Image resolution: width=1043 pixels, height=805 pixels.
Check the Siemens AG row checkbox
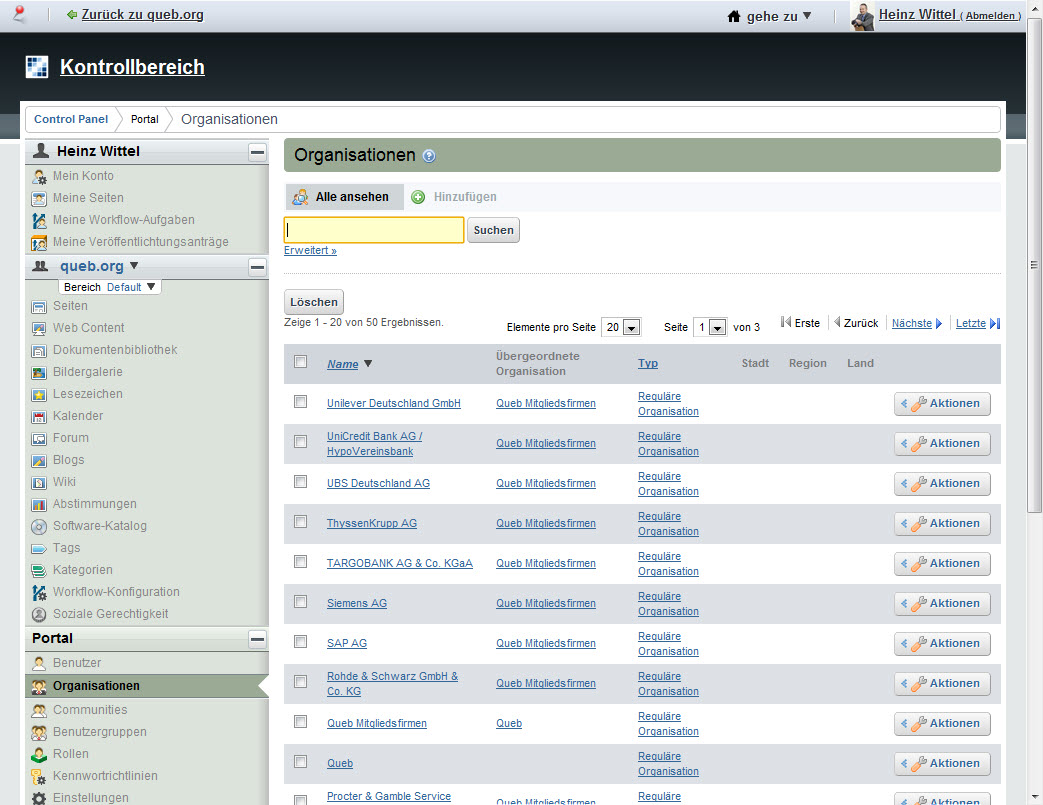click(300, 602)
